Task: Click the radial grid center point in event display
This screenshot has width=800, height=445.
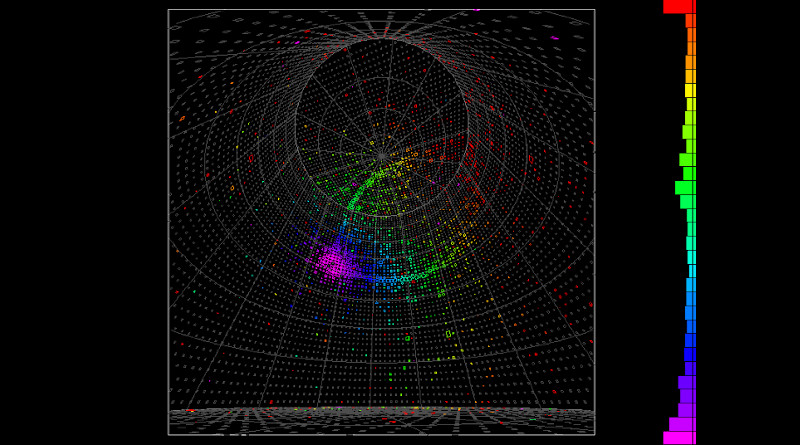Action: [382, 156]
